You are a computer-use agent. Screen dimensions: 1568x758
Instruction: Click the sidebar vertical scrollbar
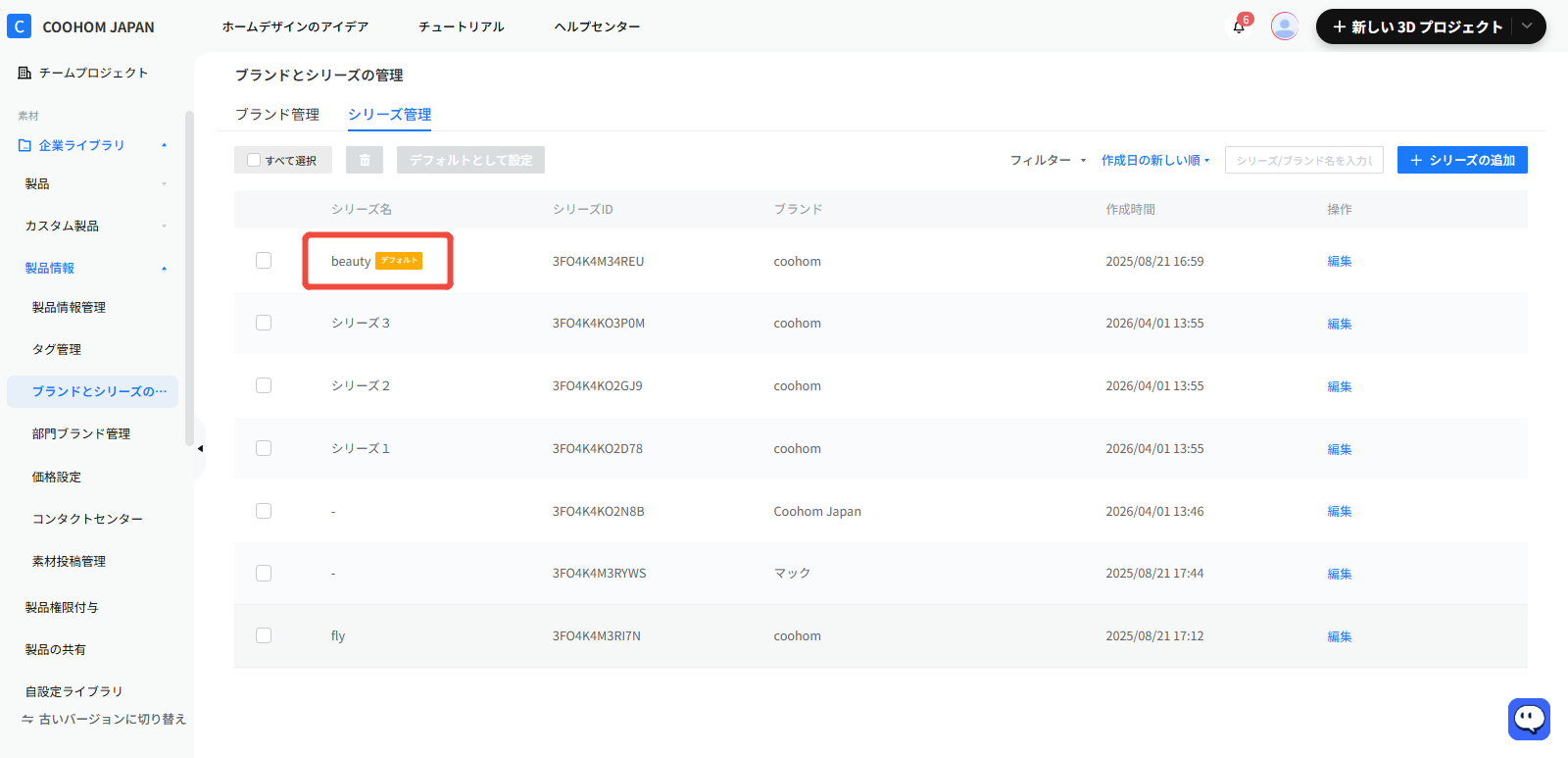click(189, 279)
